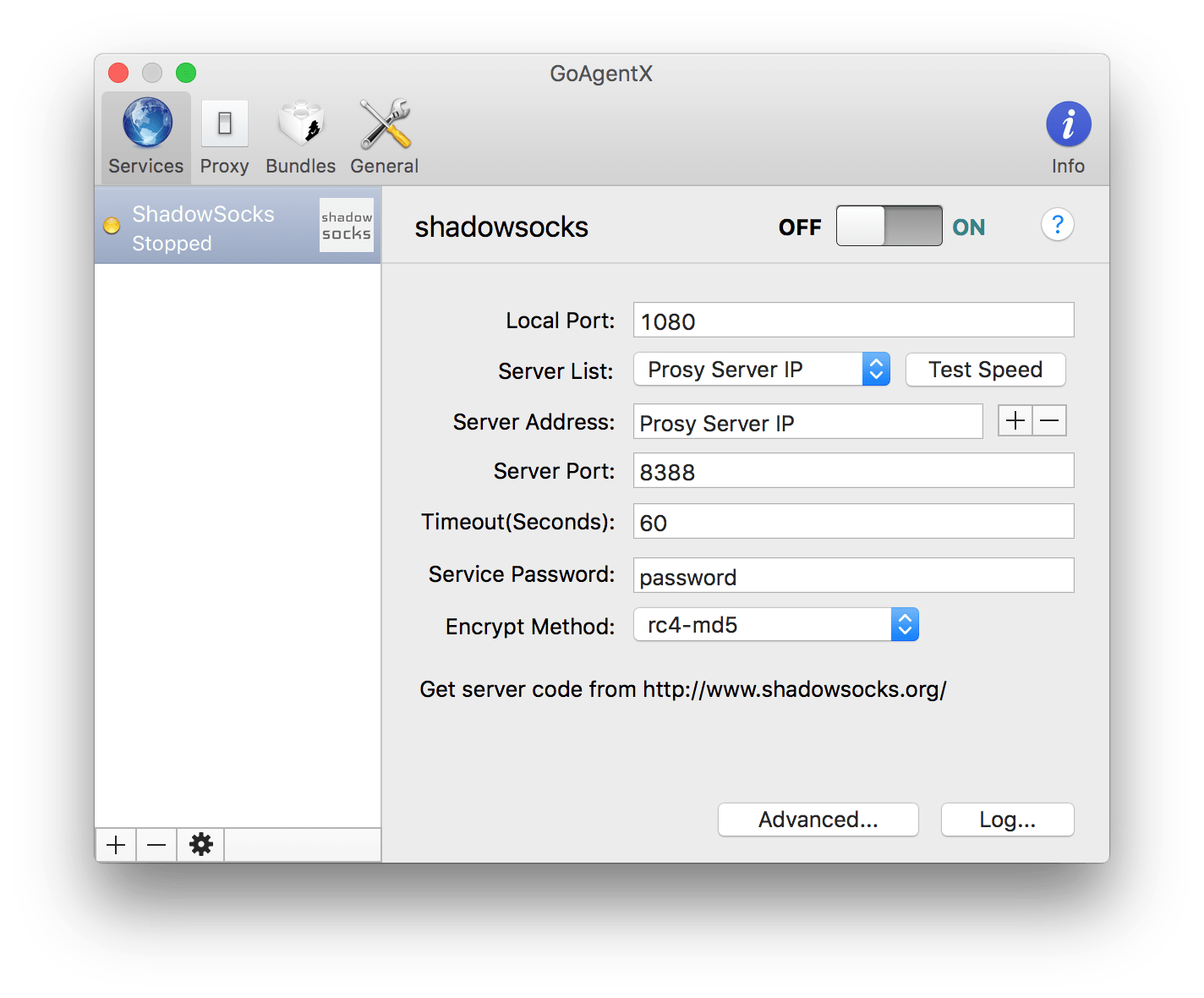Screen dimensions: 1204x998
Task: Click the Server Port field
Action: tap(854, 471)
